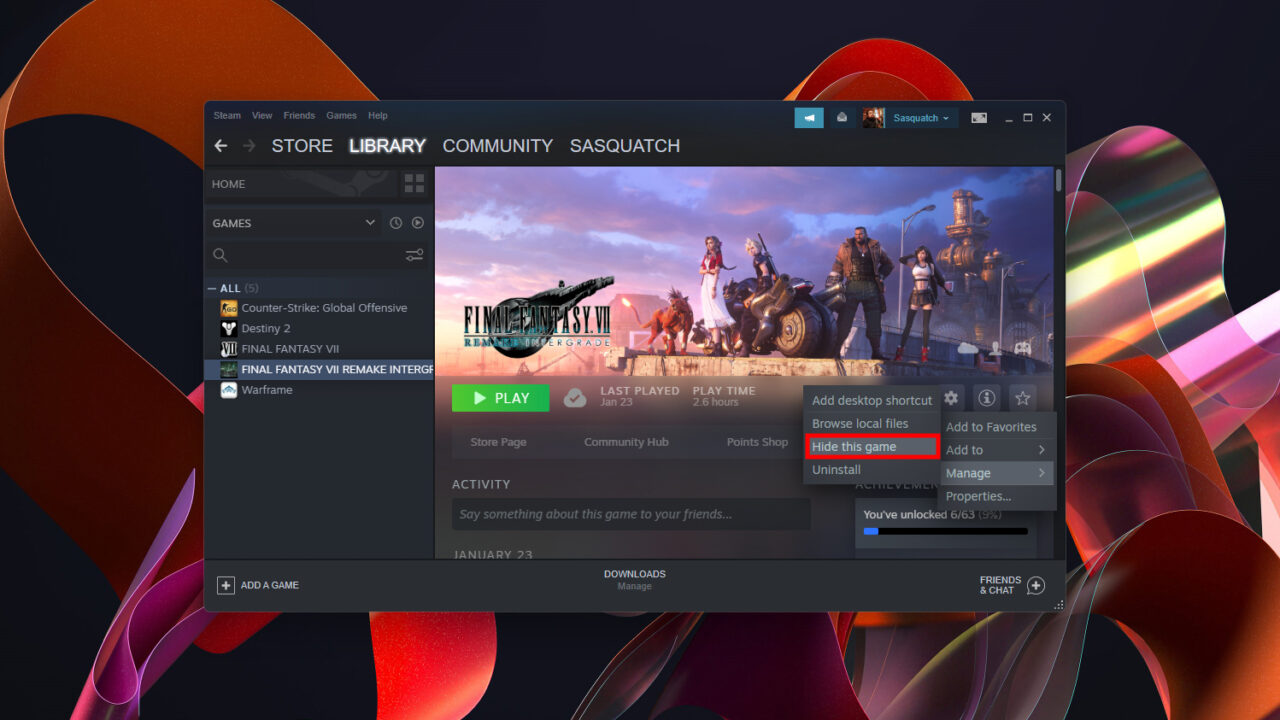This screenshot has height=720, width=1280.
Task: Open Steam announcements via megaphone icon
Action: pyautogui.click(x=808, y=117)
